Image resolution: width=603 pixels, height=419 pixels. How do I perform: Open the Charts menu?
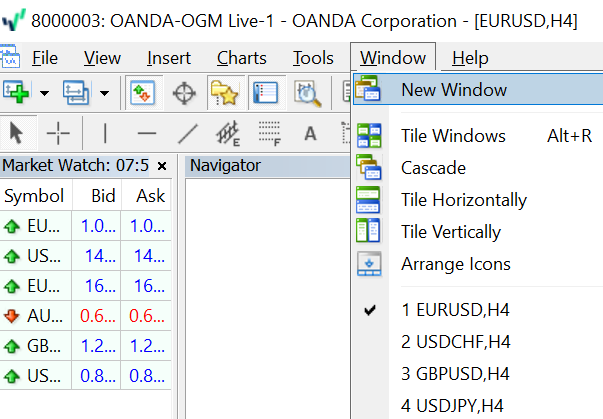[x=242, y=58]
